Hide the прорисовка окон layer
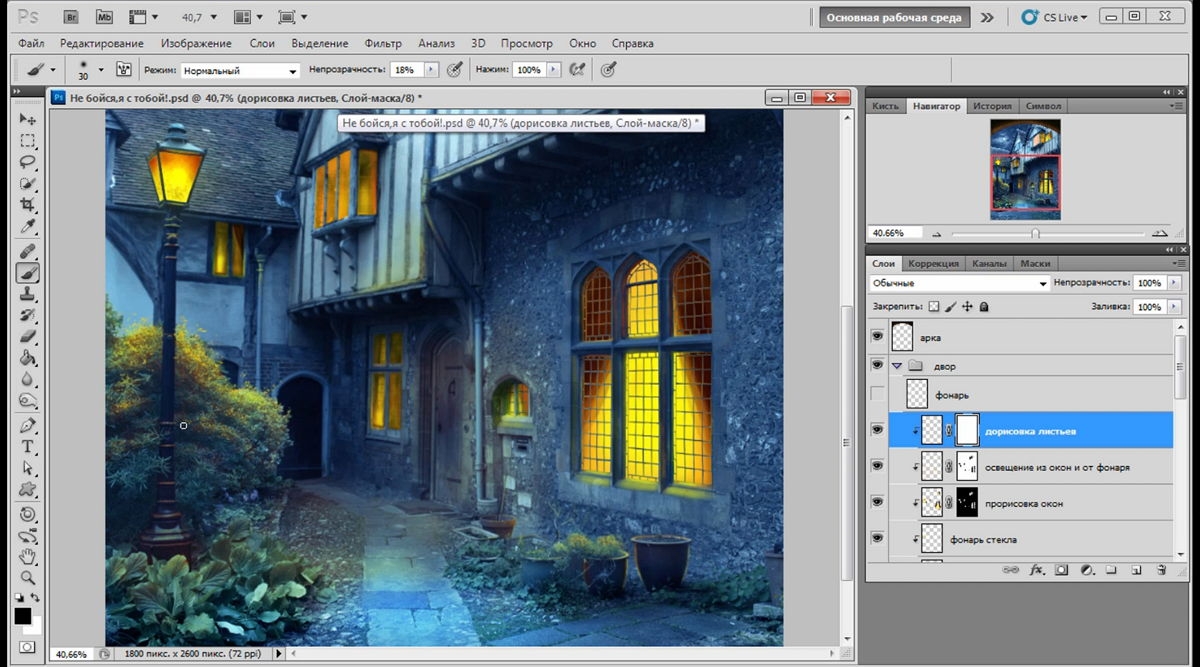 pyautogui.click(x=877, y=502)
